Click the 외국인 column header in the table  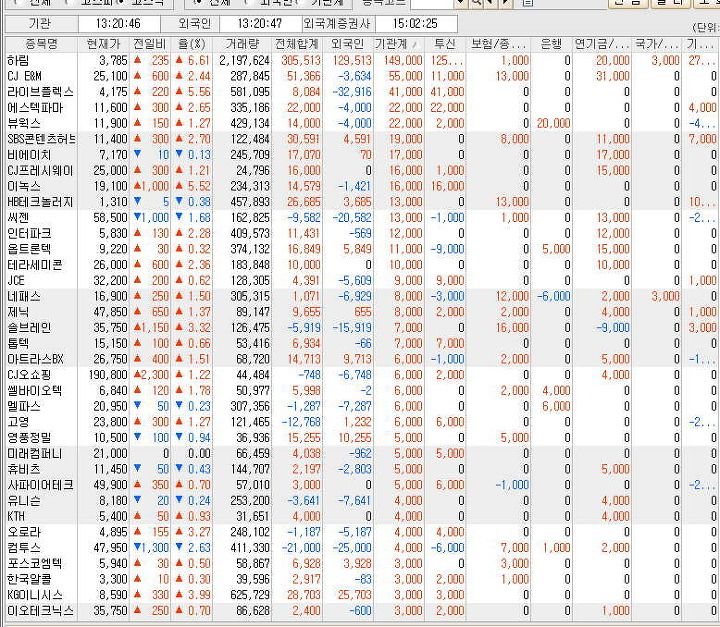click(x=348, y=44)
